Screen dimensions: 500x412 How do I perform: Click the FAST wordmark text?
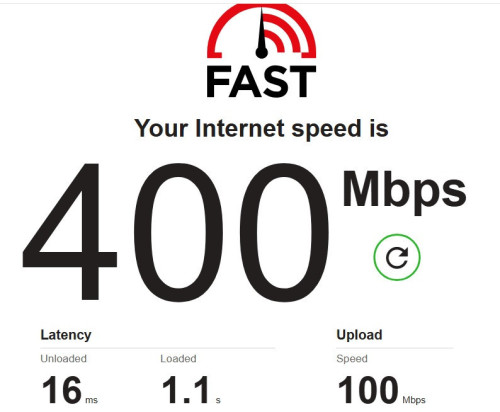tap(261, 82)
